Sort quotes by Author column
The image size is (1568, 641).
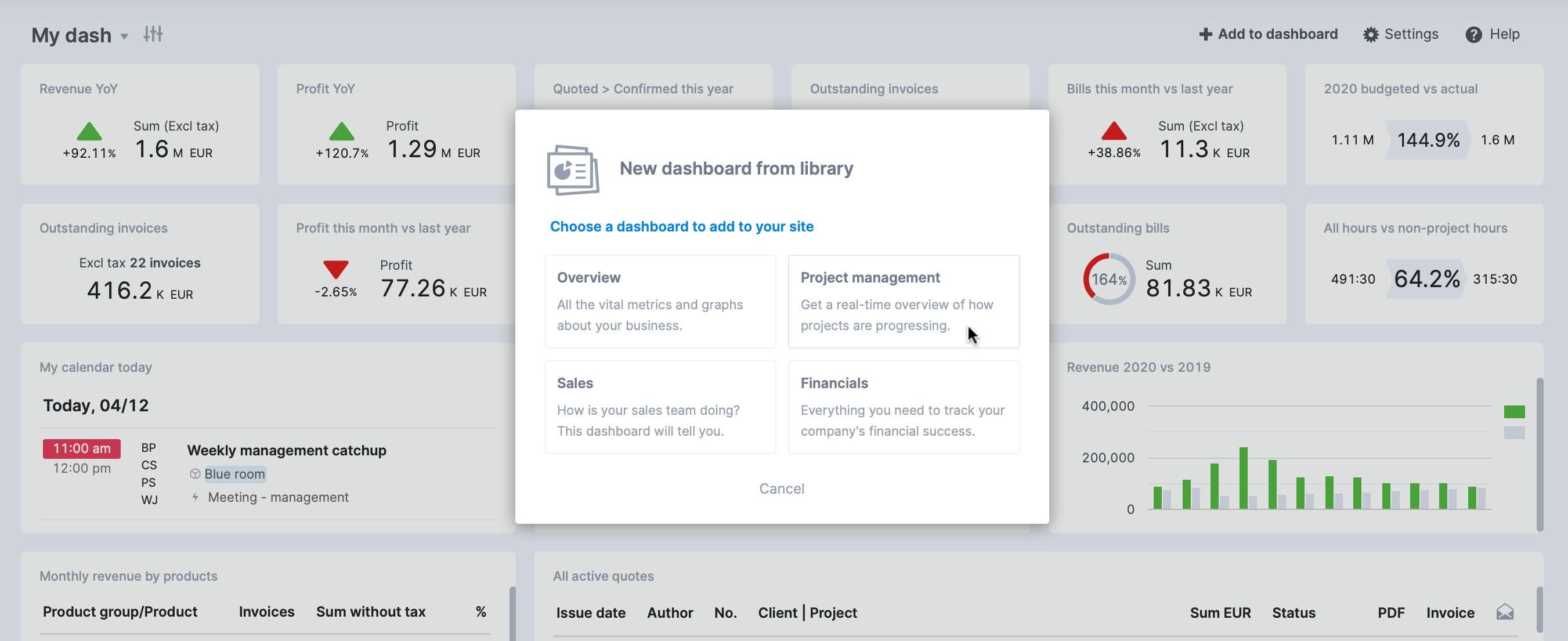pyautogui.click(x=670, y=613)
